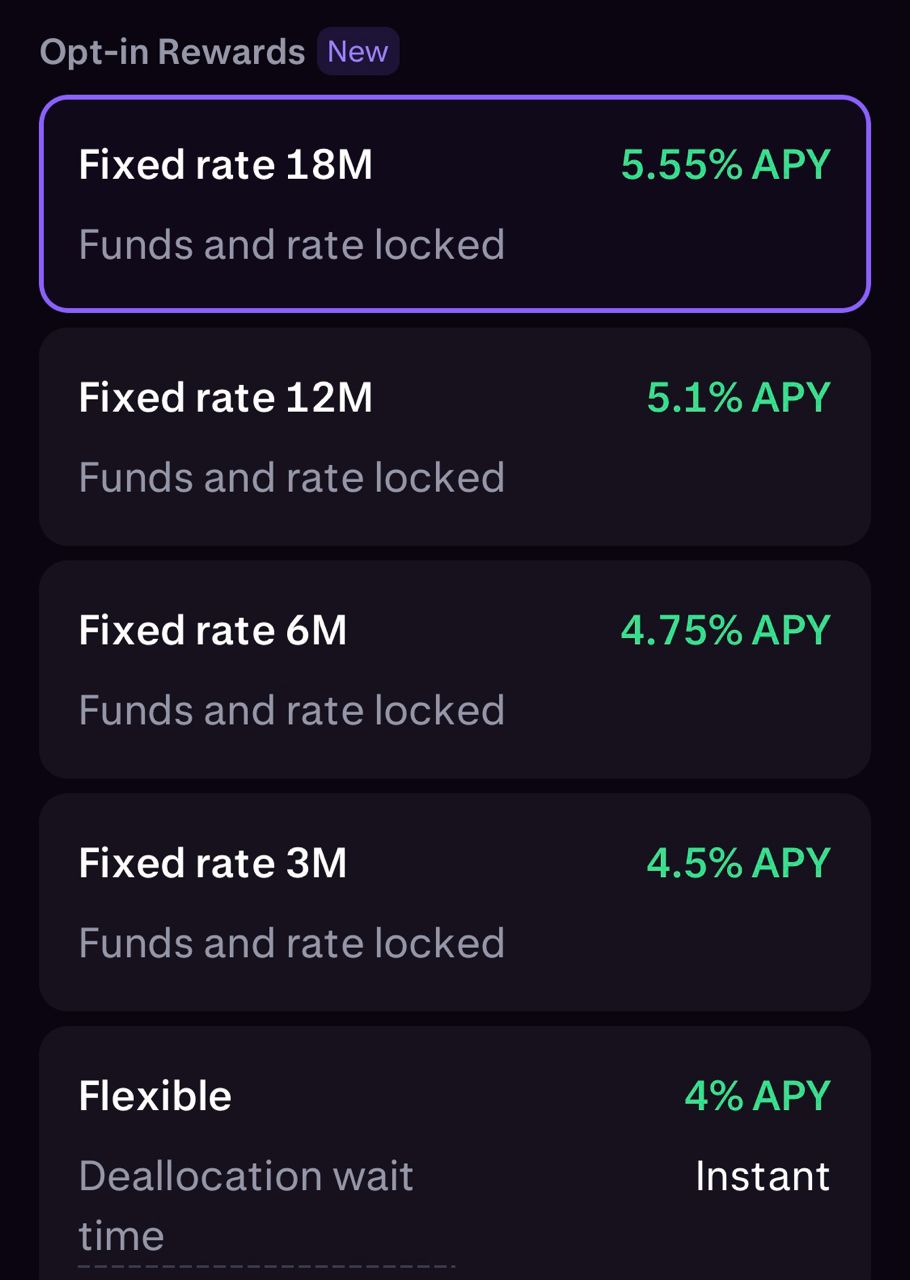Viewport: 910px width, 1280px height.
Task: Choose the Fixed rate 3M card
Action: (x=455, y=903)
